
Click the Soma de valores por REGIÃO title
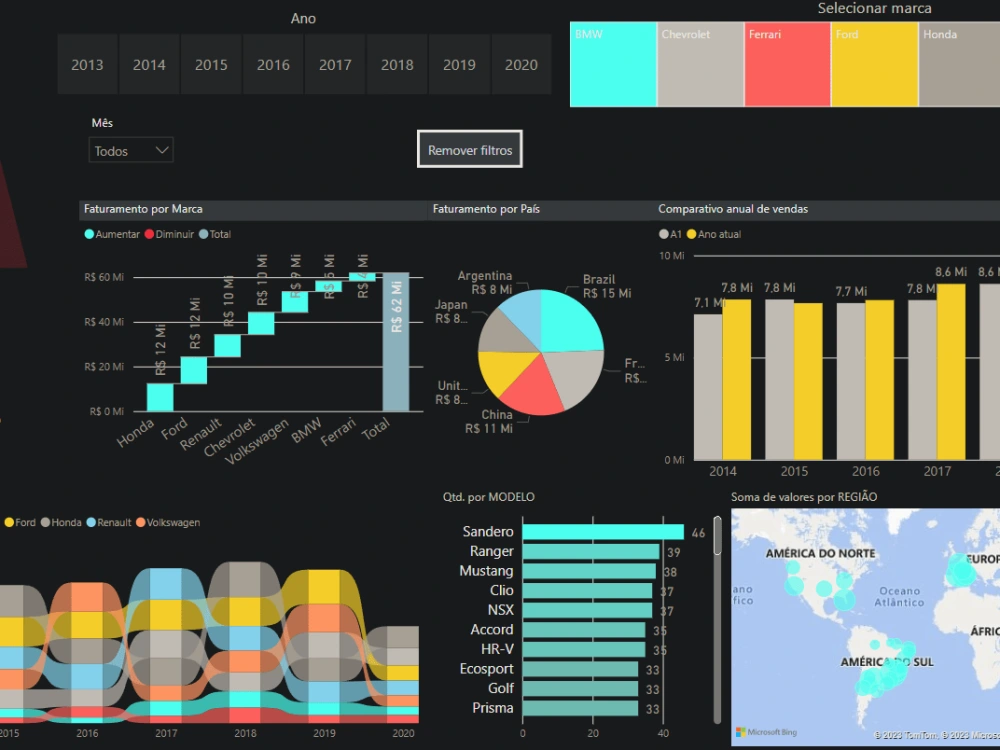click(804, 497)
